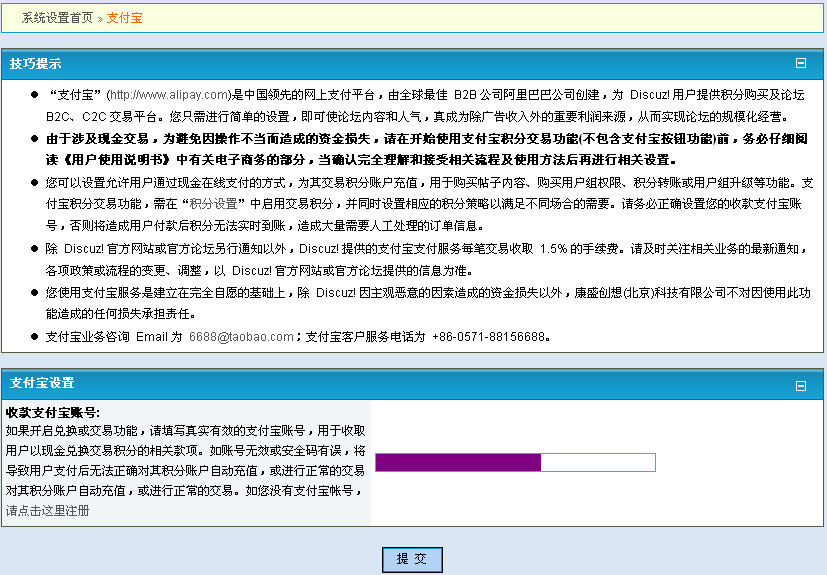
Task: Open http://www.alipay.com link
Action: [169, 95]
